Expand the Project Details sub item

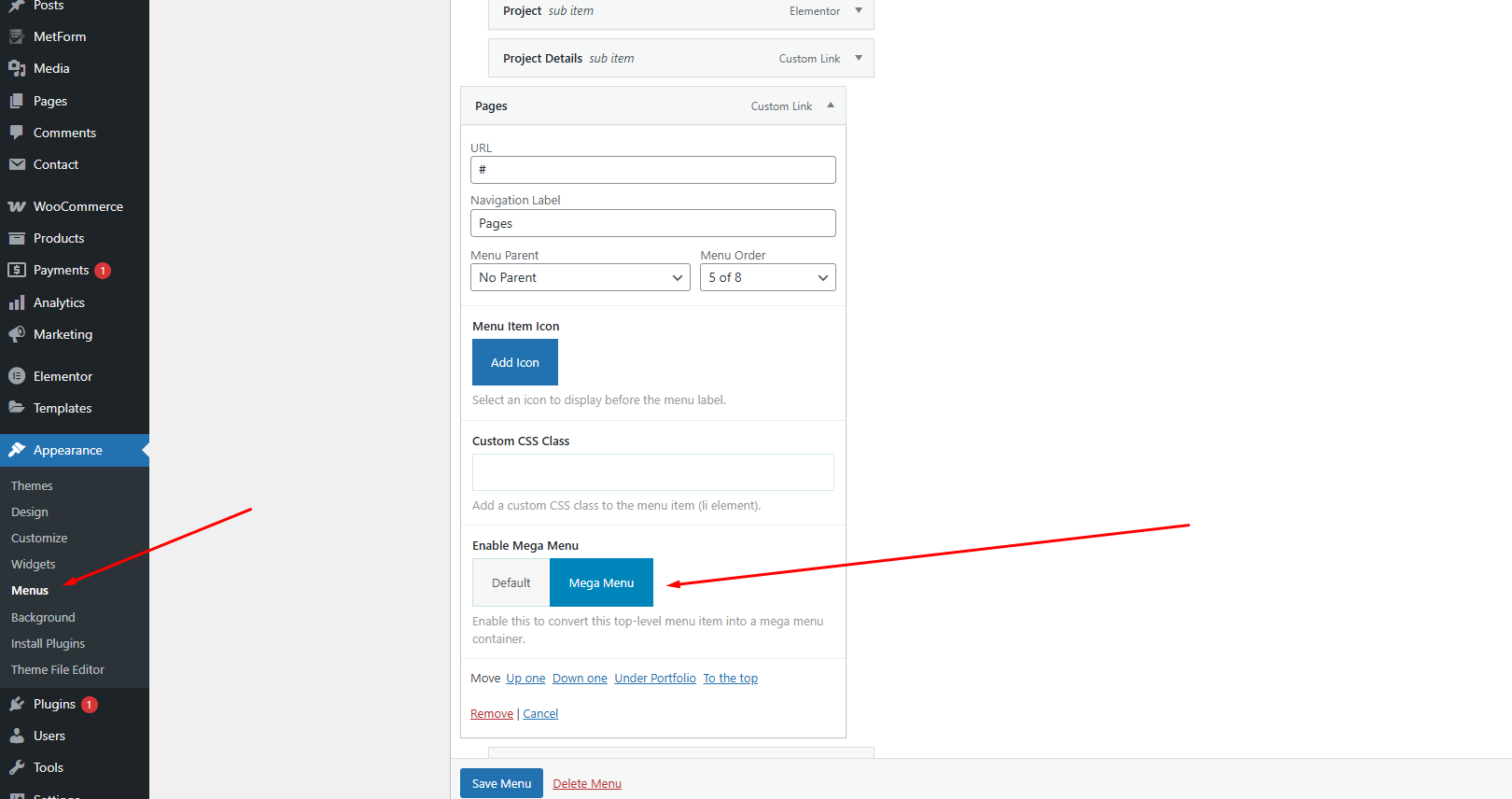tap(859, 58)
